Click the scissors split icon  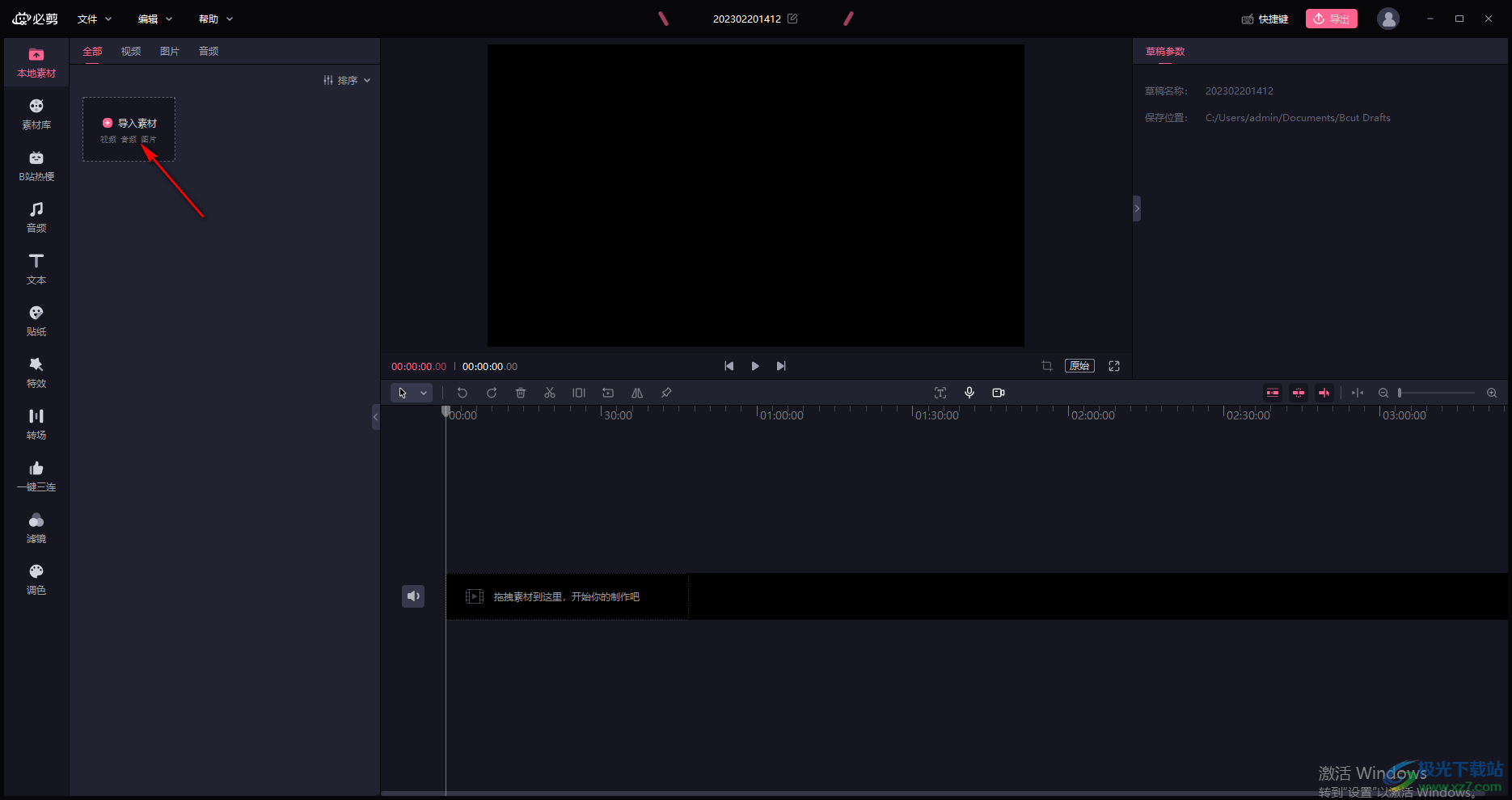pyautogui.click(x=550, y=393)
